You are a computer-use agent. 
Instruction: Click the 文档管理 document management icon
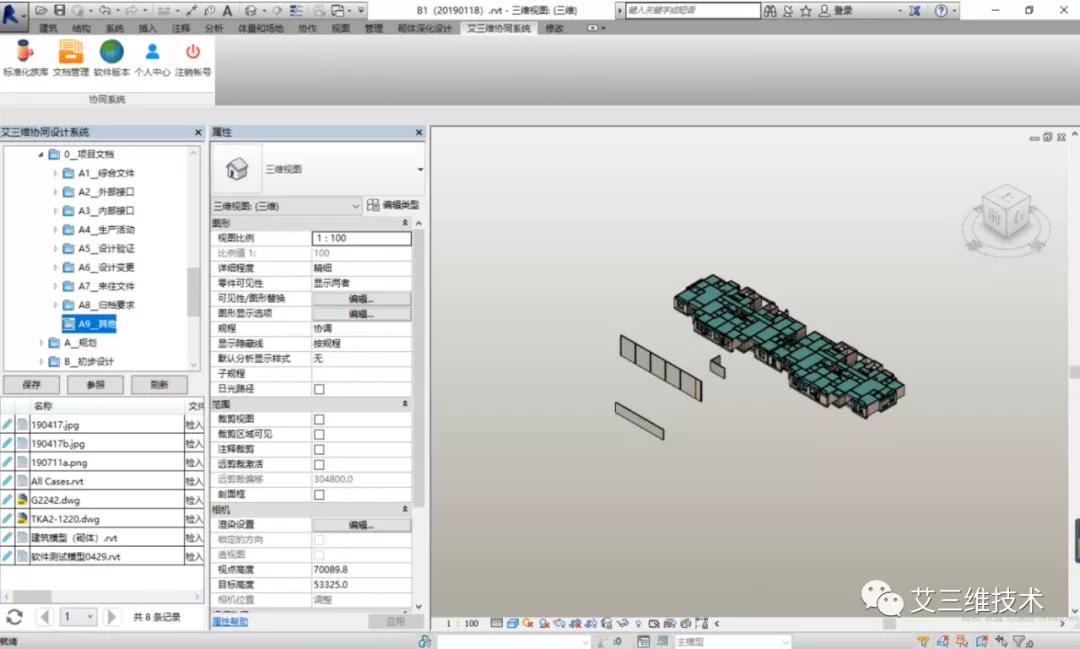71,52
